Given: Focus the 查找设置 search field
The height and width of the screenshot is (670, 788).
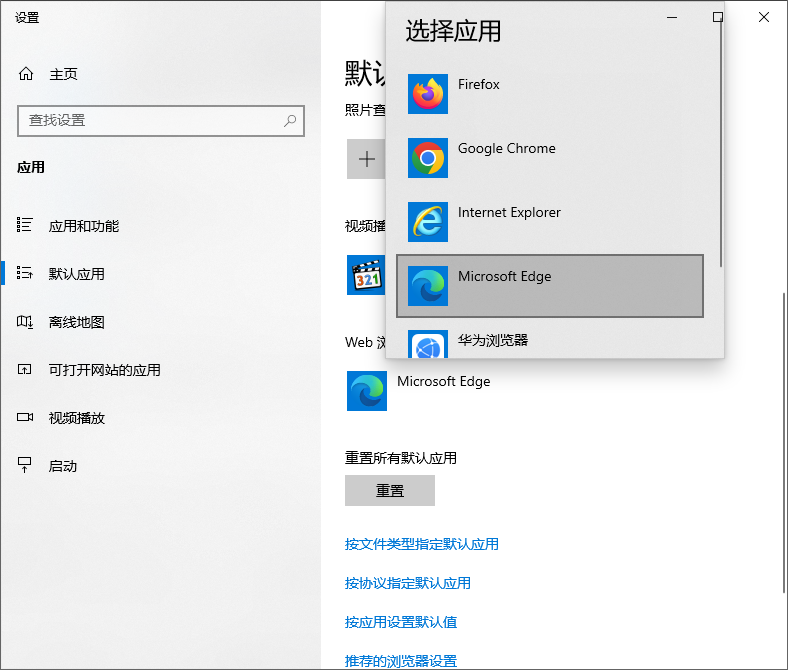Looking at the screenshot, I should (x=161, y=121).
